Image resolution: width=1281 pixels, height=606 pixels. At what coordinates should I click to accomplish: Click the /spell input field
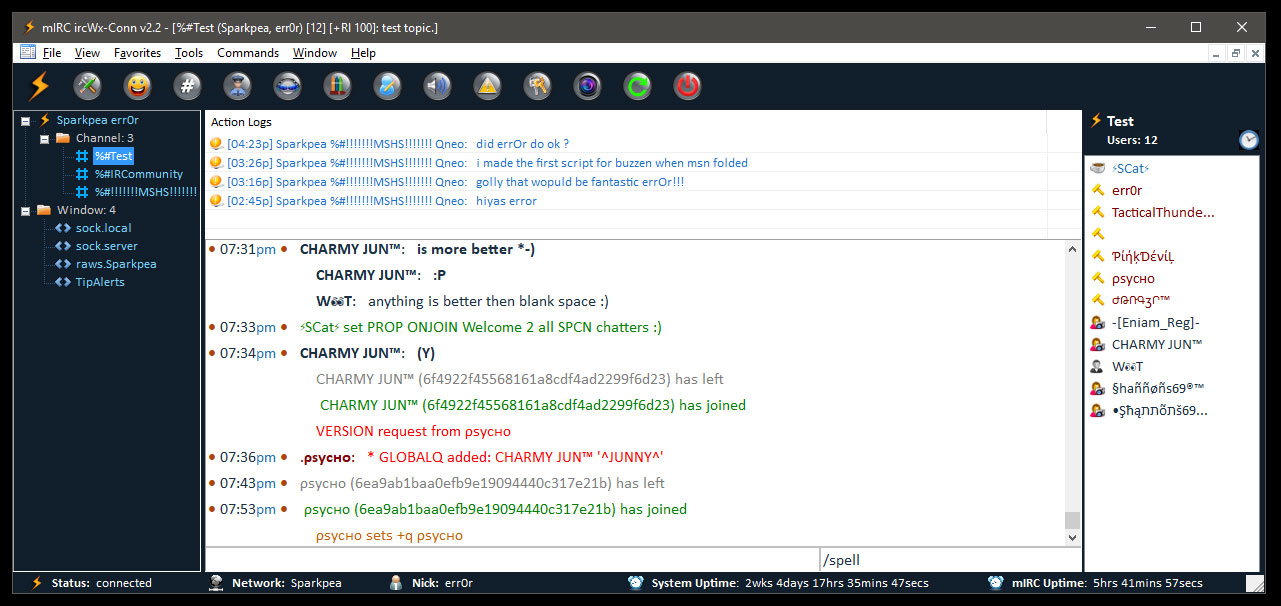point(950,560)
